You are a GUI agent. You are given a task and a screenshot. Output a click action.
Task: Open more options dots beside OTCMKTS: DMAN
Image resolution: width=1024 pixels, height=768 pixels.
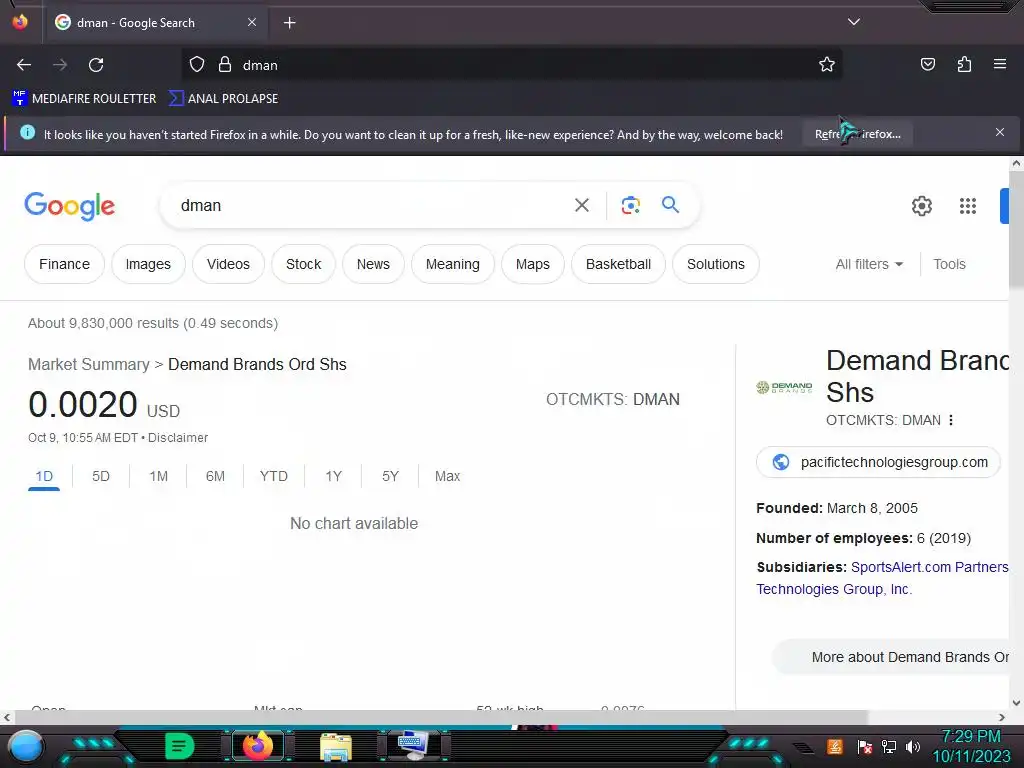tap(951, 420)
